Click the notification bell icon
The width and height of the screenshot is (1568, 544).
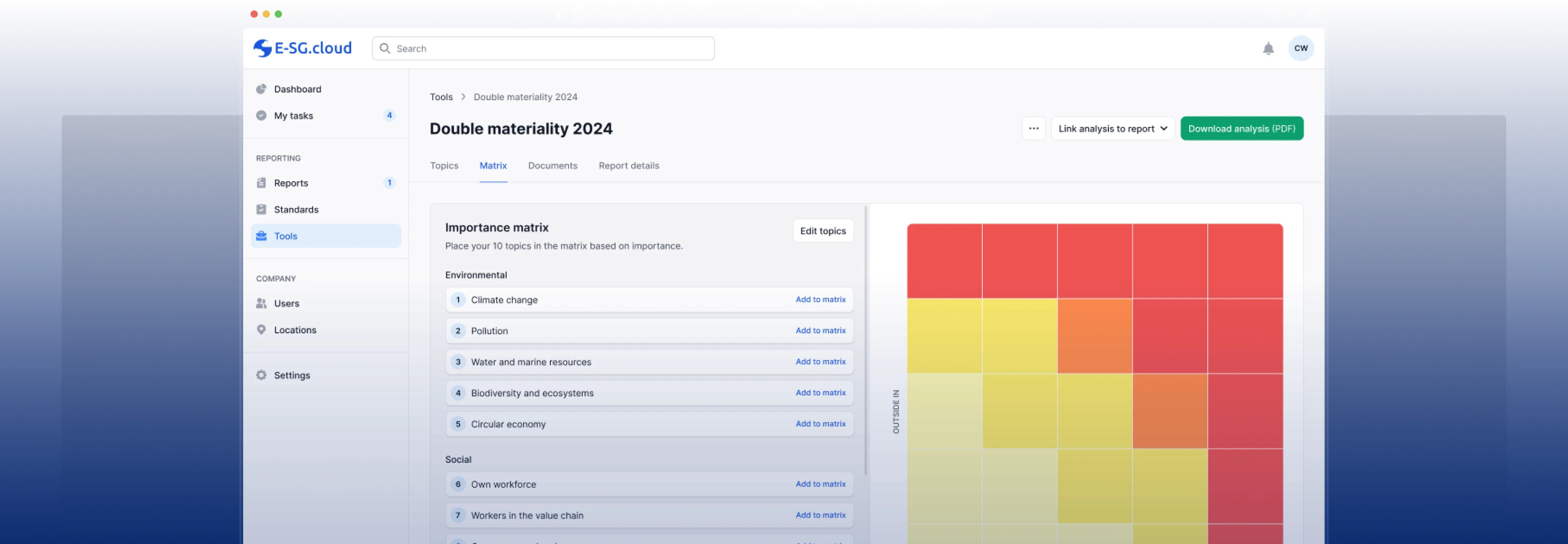tap(1268, 49)
